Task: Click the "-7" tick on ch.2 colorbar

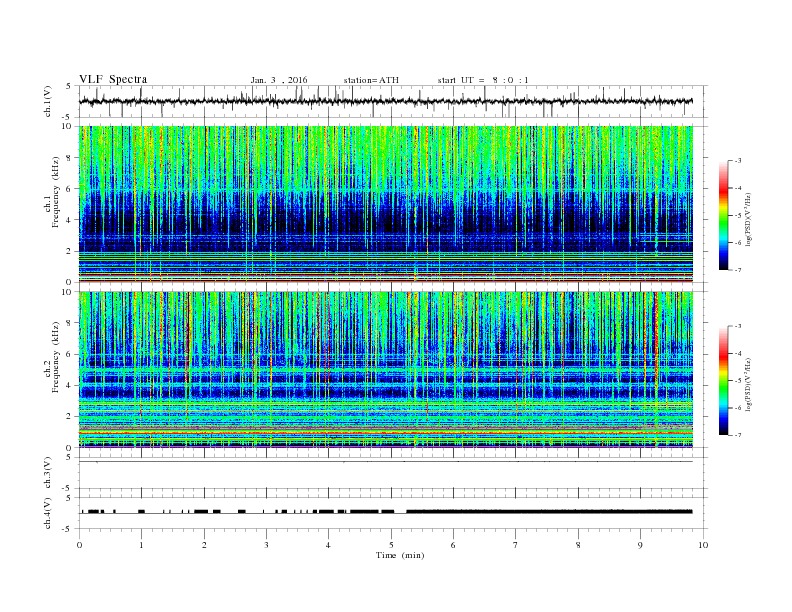Action: pyautogui.click(x=737, y=435)
